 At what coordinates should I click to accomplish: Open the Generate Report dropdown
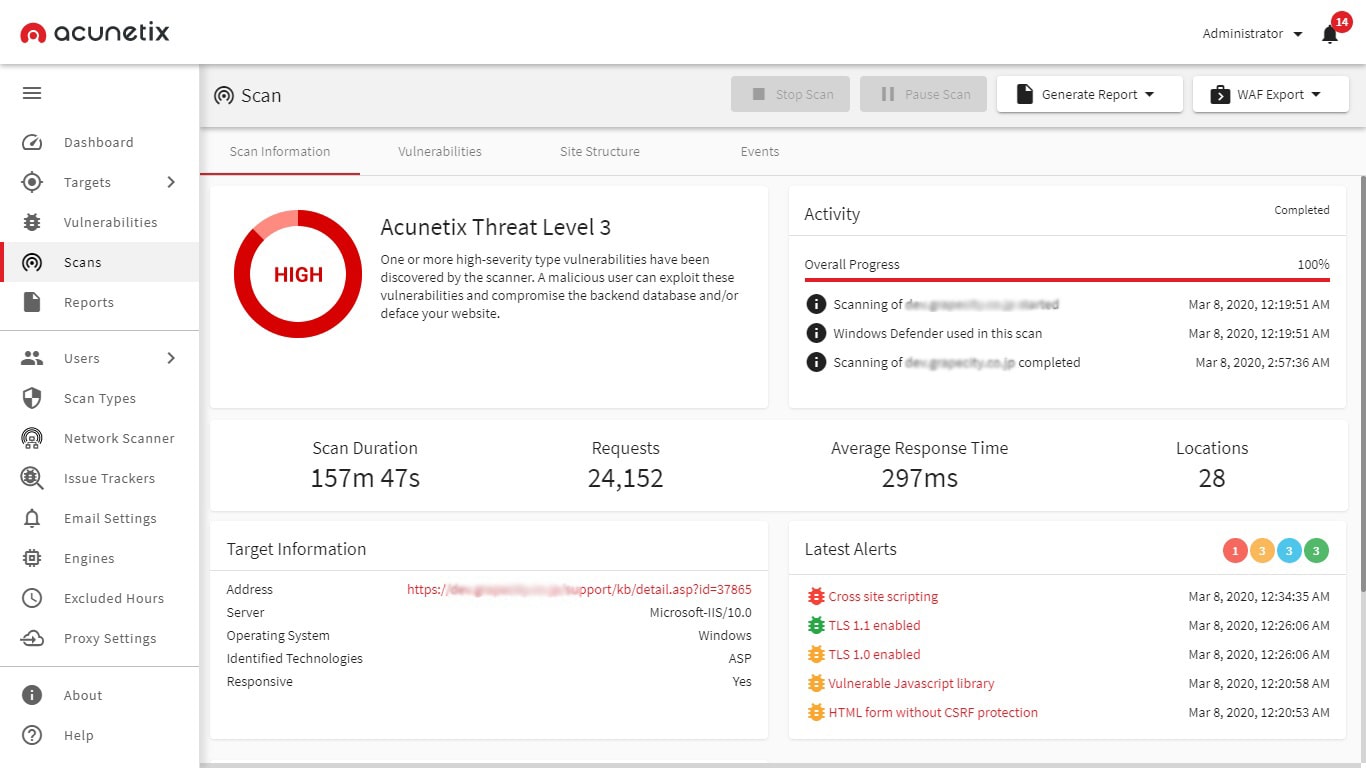pos(1090,94)
